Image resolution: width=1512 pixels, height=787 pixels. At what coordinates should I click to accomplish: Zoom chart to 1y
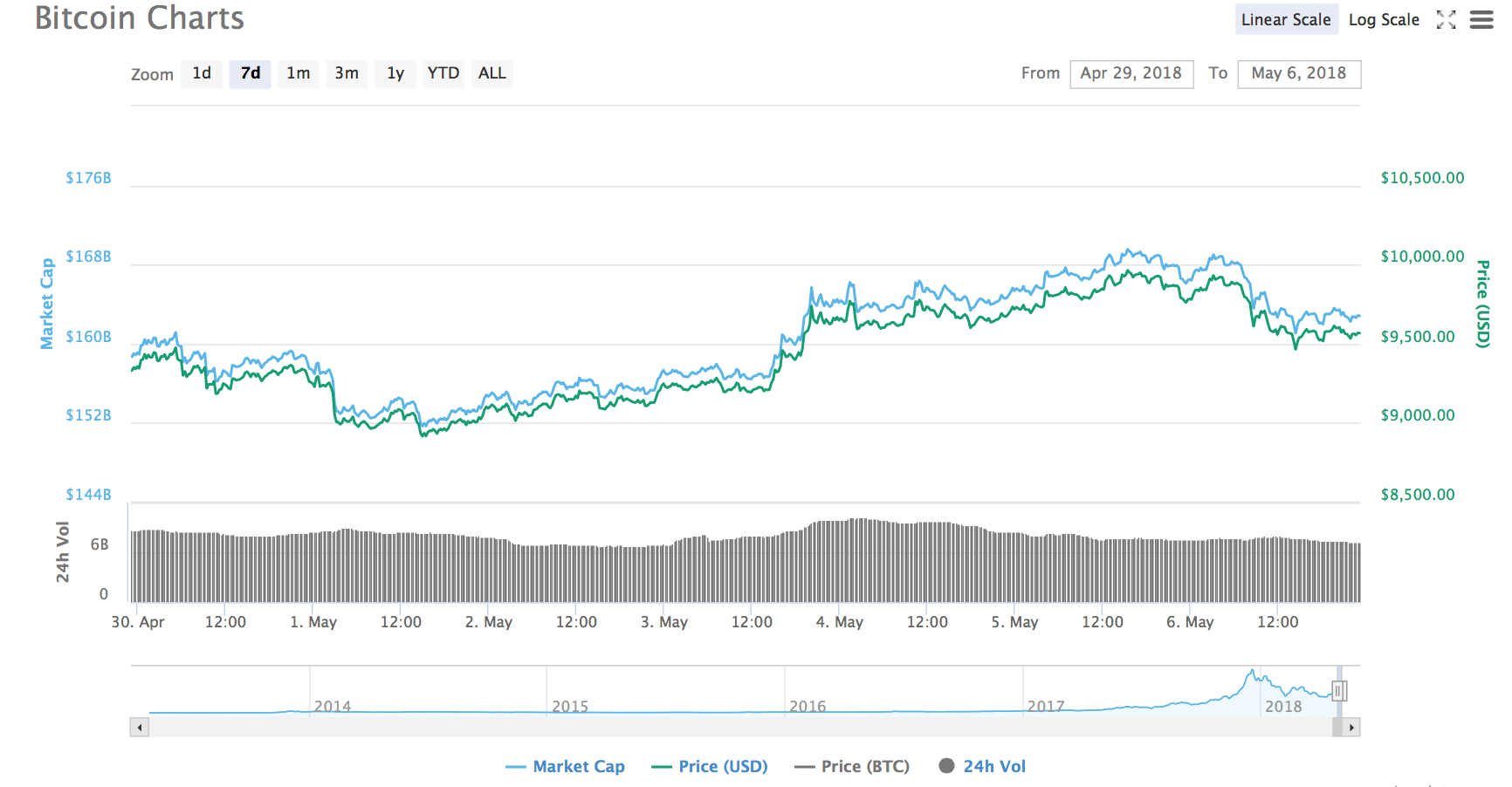[x=395, y=73]
